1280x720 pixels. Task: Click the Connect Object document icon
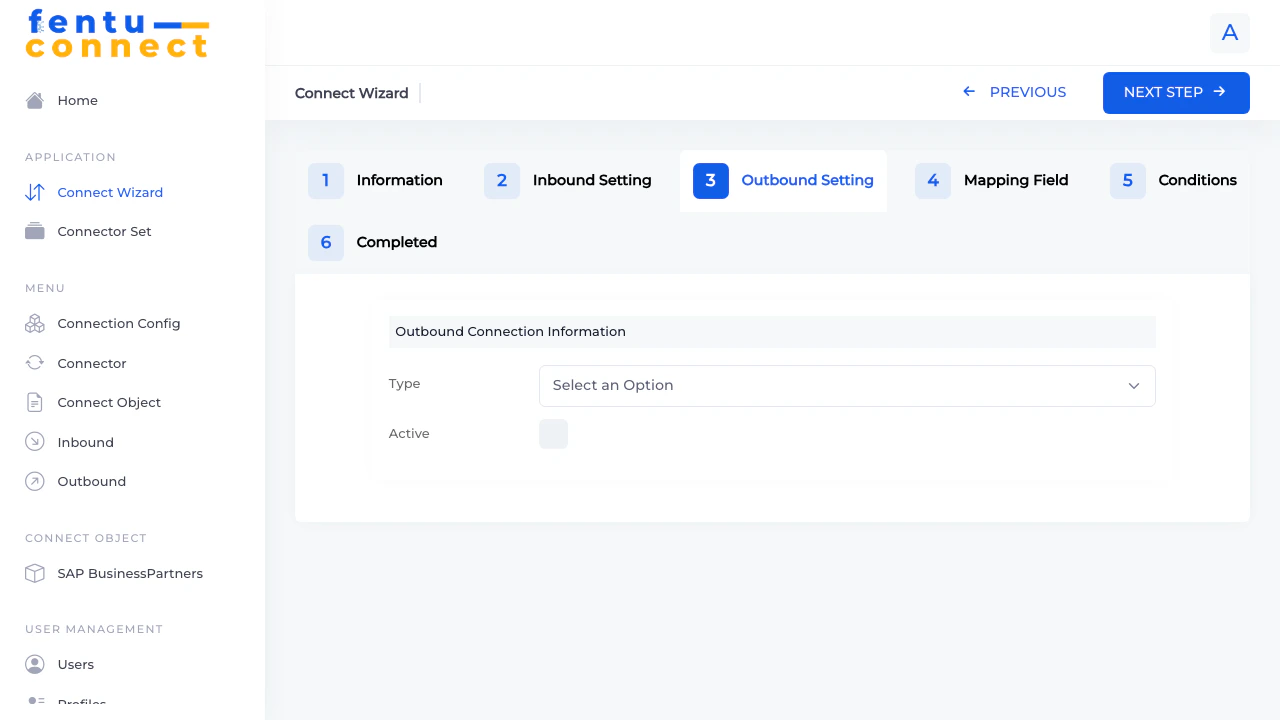pos(34,402)
